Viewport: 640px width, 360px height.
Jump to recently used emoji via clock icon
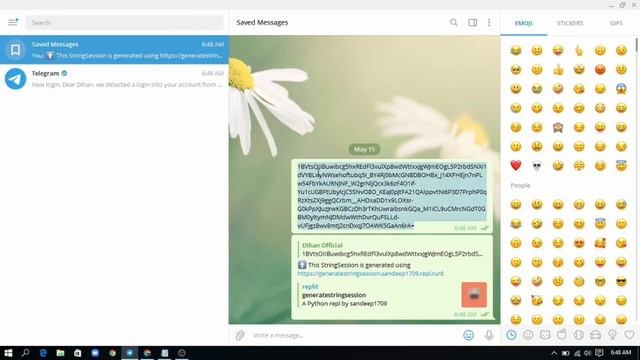click(511, 335)
